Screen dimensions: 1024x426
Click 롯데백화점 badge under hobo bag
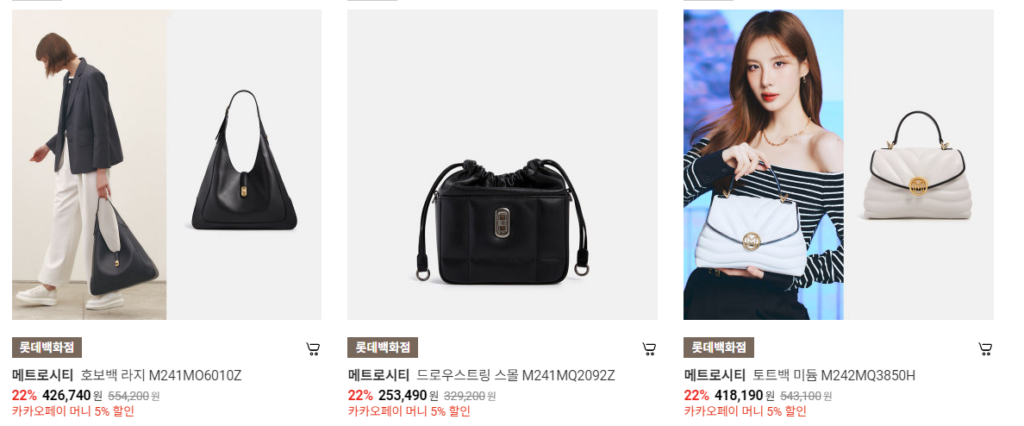point(47,348)
